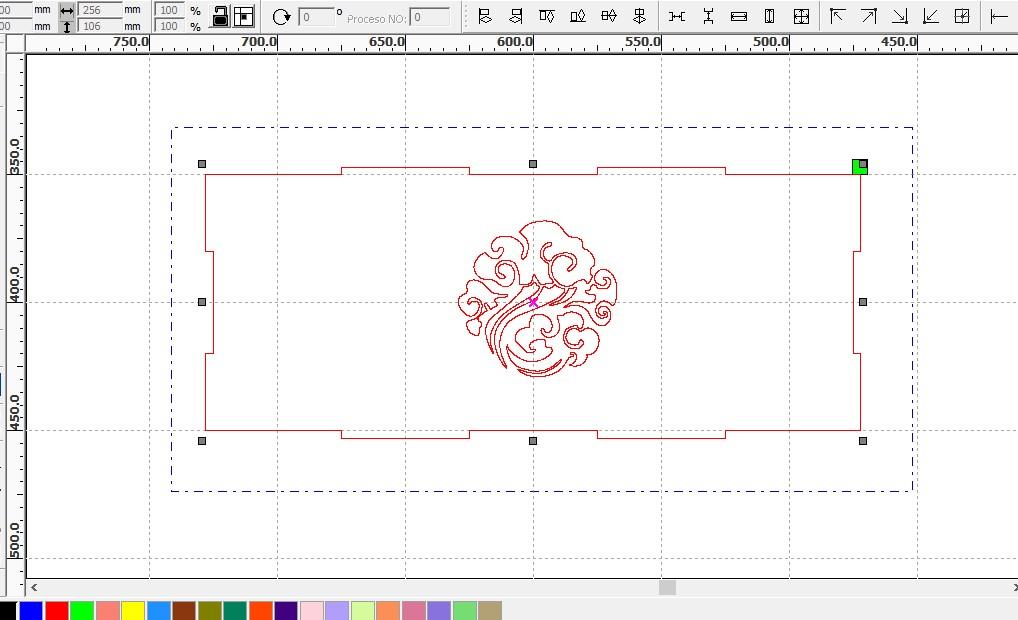This screenshot has height=620, width=1018.
Task: Click the align top icon
Action: (547, 16)
